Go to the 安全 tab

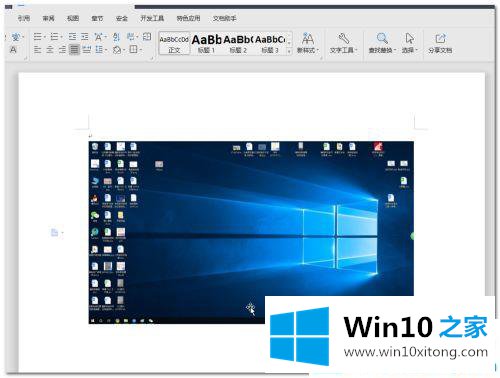(x=122, y=18)
